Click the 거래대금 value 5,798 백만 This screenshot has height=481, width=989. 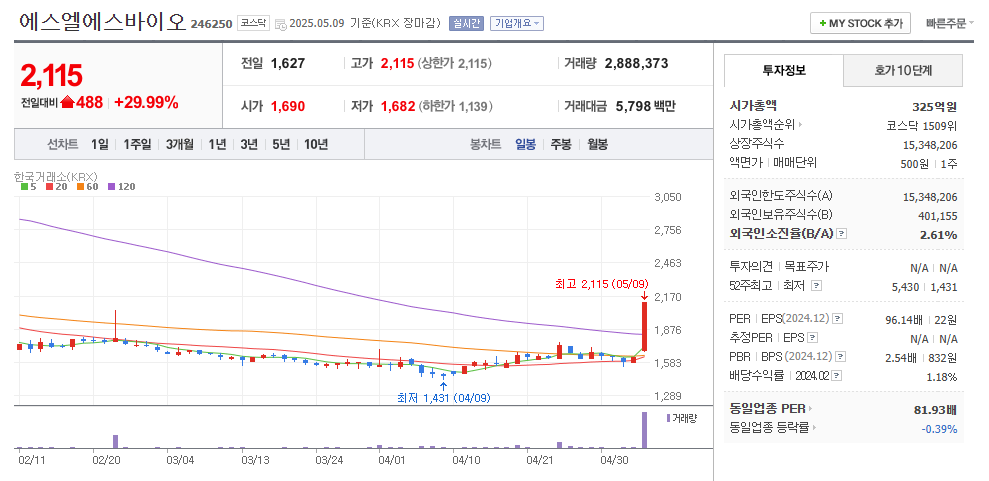point(645,106)
